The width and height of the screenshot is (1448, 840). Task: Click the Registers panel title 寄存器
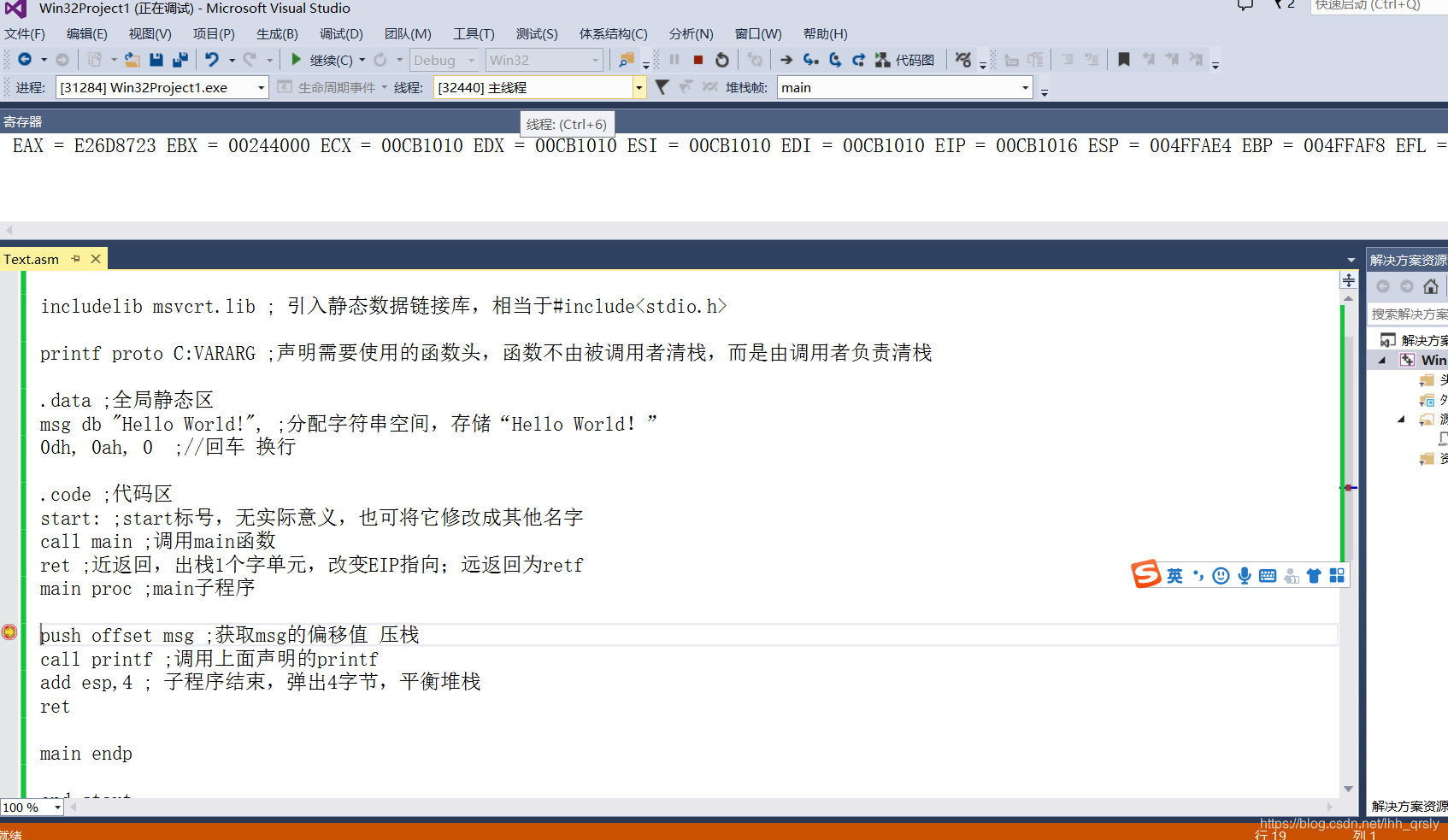pos(22,122)
